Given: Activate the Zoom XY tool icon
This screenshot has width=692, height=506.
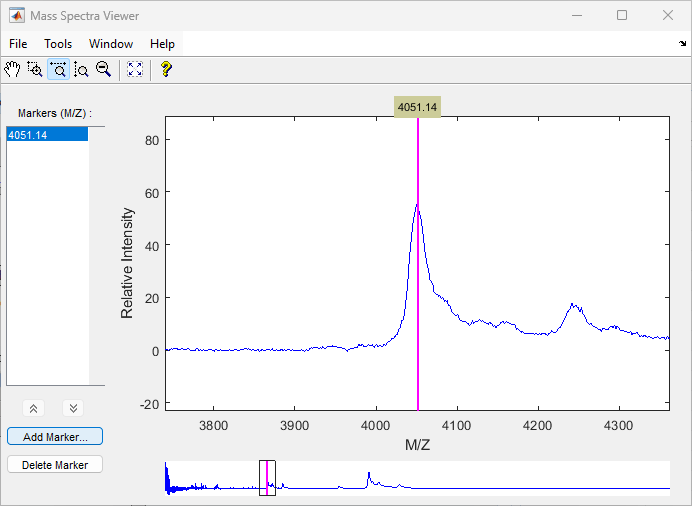Looking at the screenshot, I should coord(35,70).
